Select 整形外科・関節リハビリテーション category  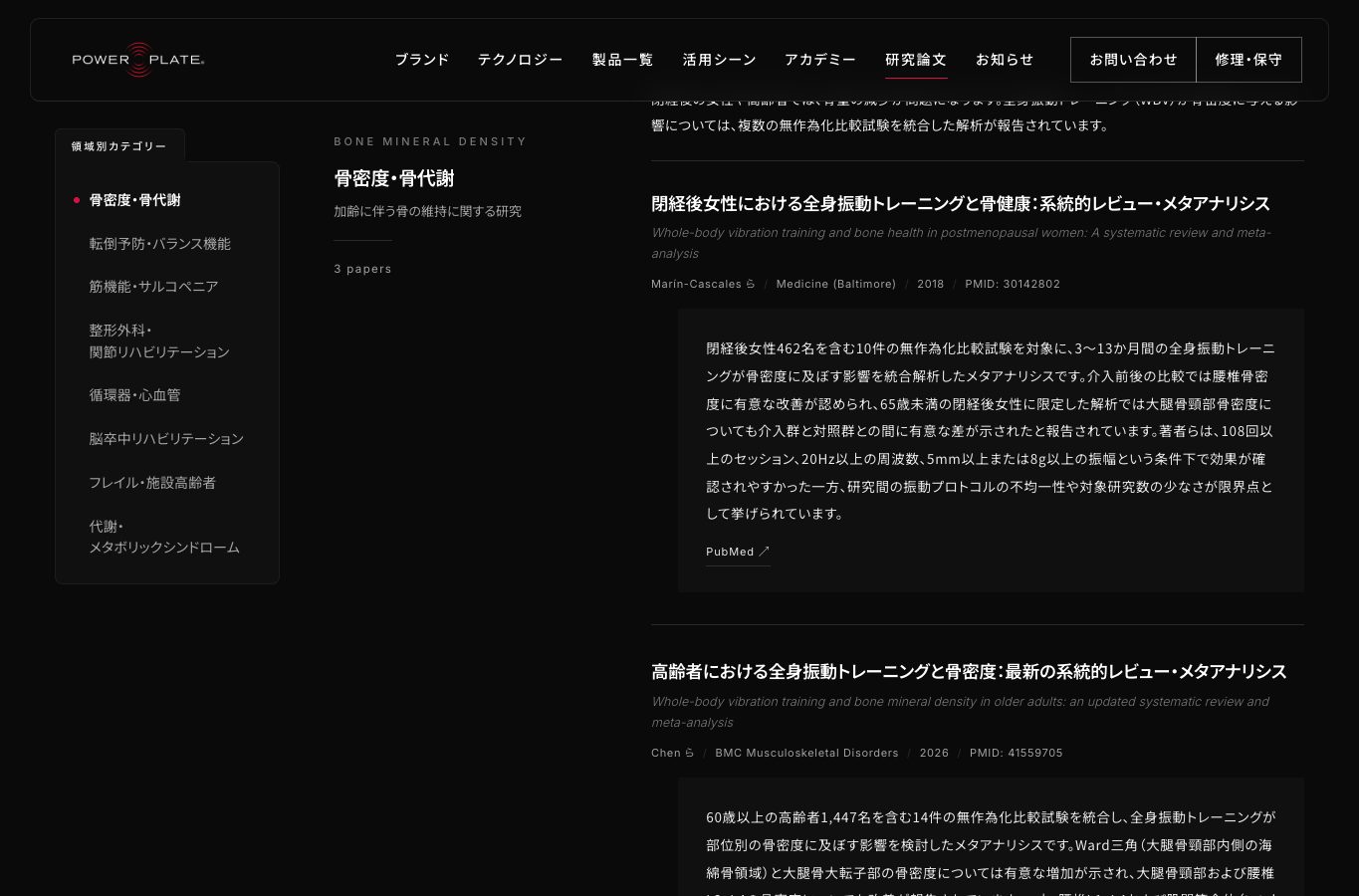[x=159, y=340]
